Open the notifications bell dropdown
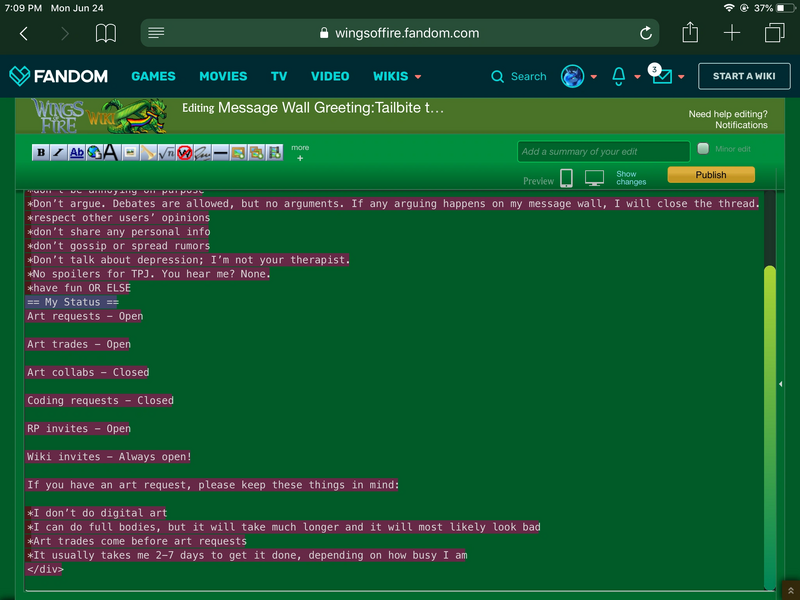Image resolution: width=800 pixels, height=600 pixels. pos(620,76)
